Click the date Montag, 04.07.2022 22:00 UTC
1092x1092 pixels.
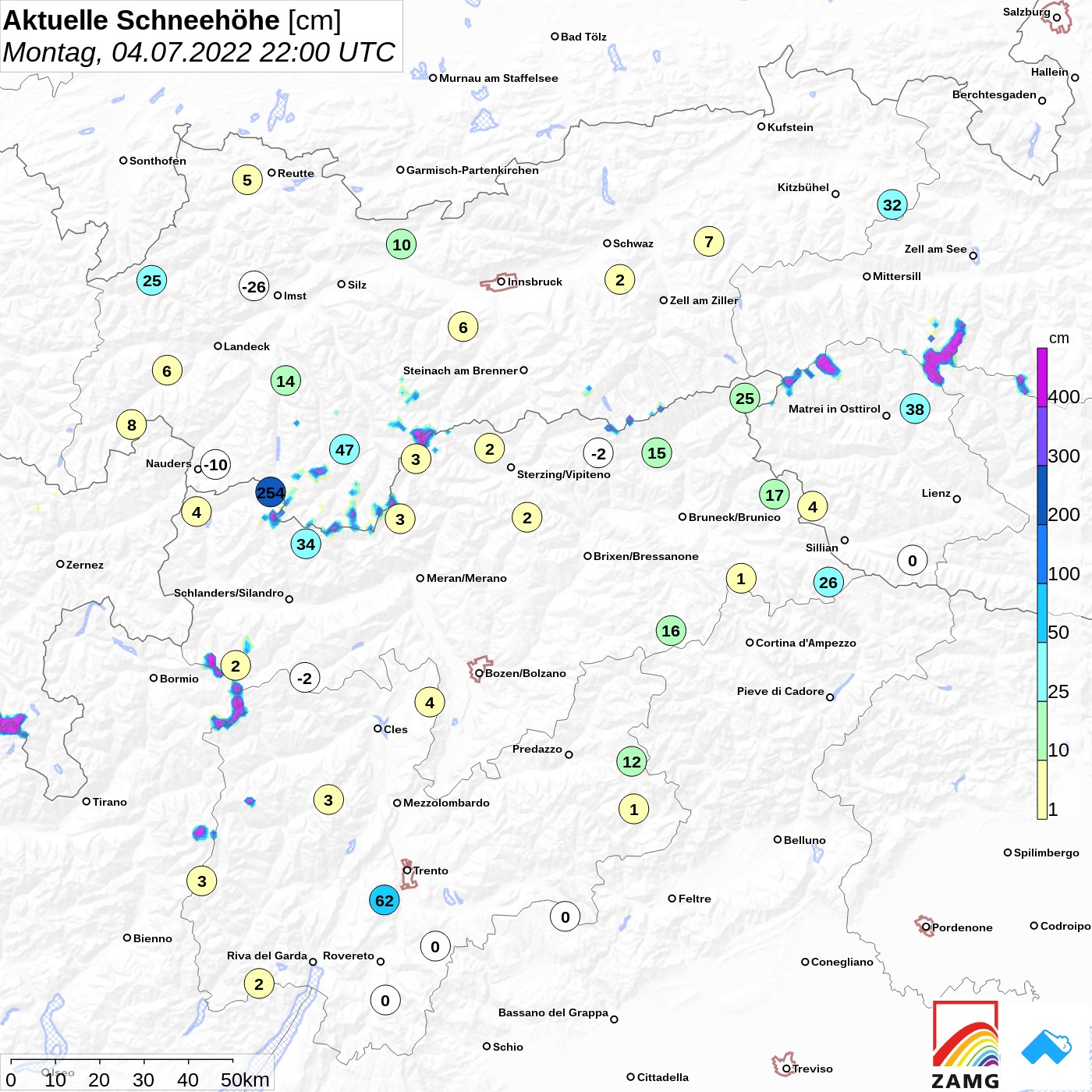[200, 52]
